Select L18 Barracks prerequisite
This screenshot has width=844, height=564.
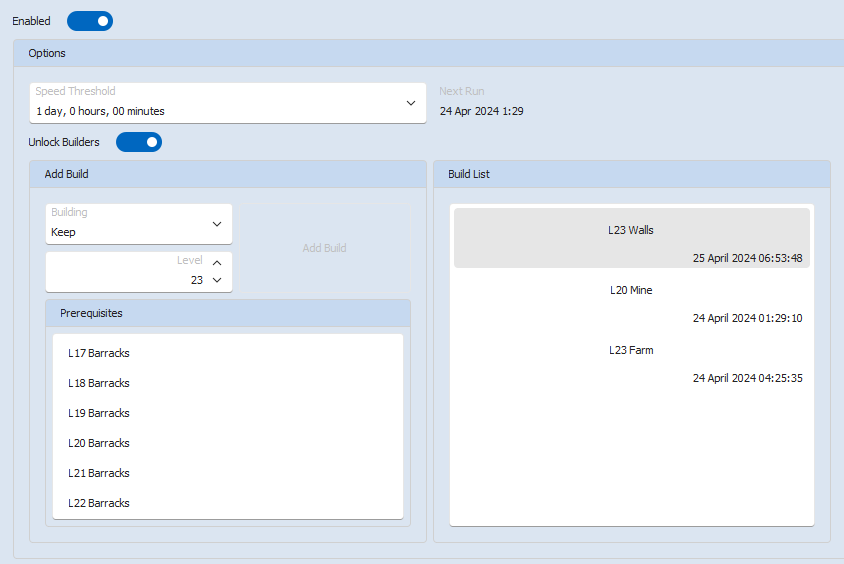pos(99,383)
